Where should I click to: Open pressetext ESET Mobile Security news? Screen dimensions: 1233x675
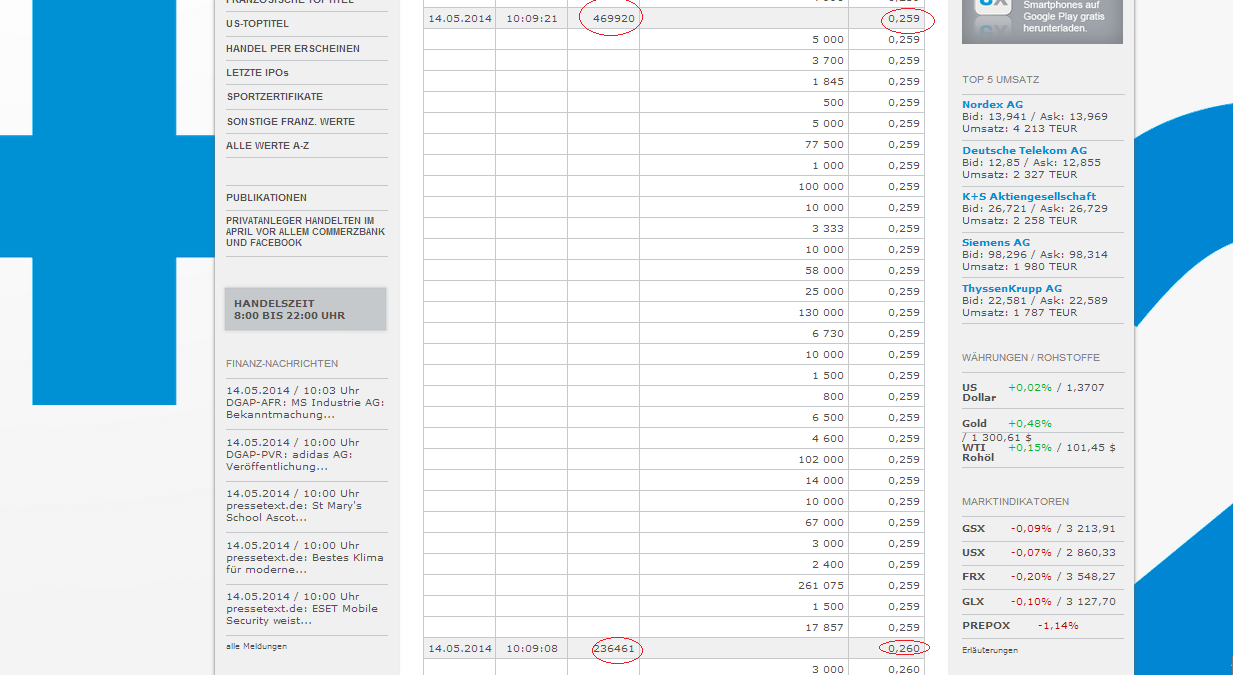(x=302, y=608)
